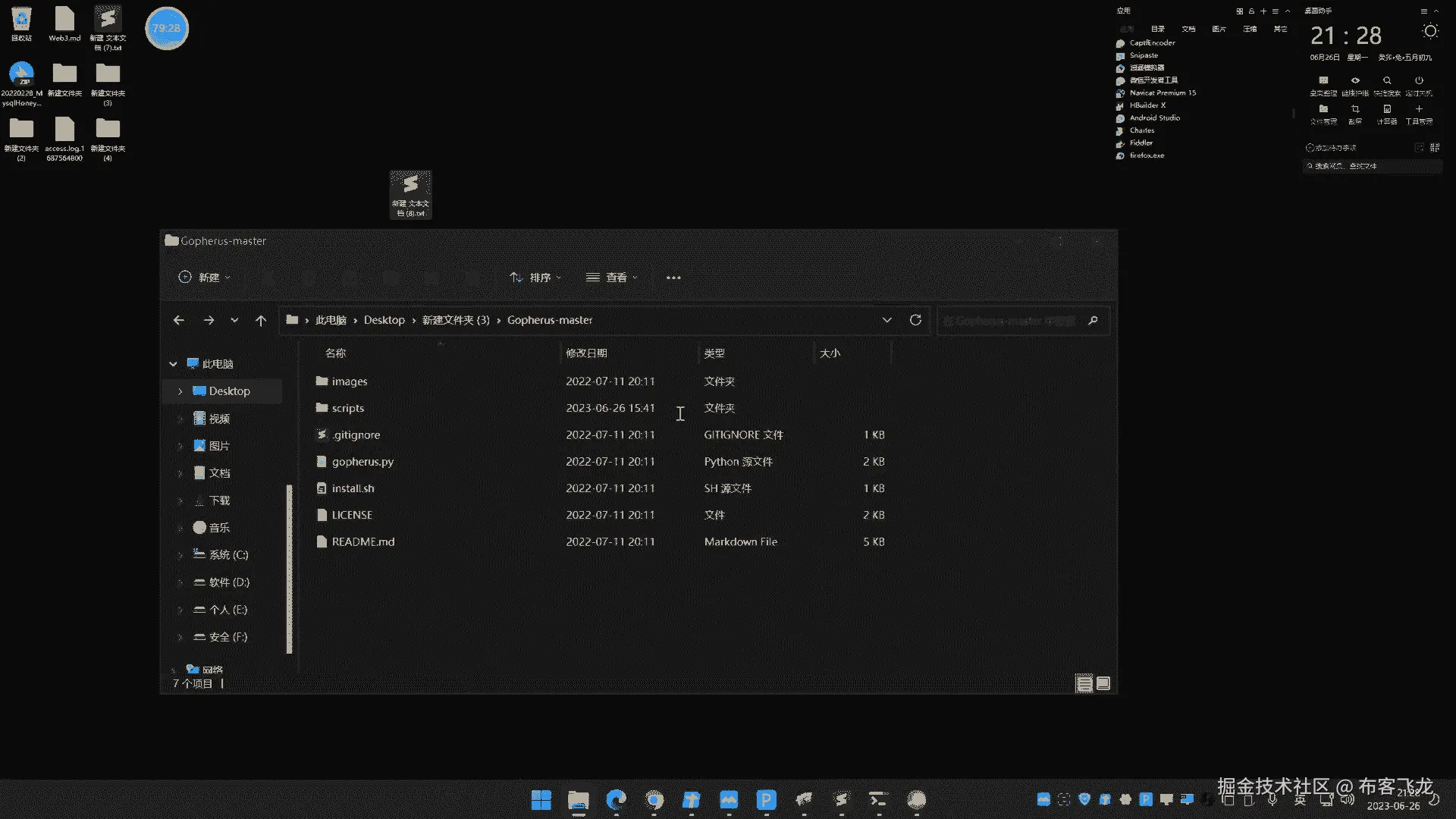Open the View (查看) dropdown
The height and width of the screenshot is (819, 1456).
coord(612,278)
